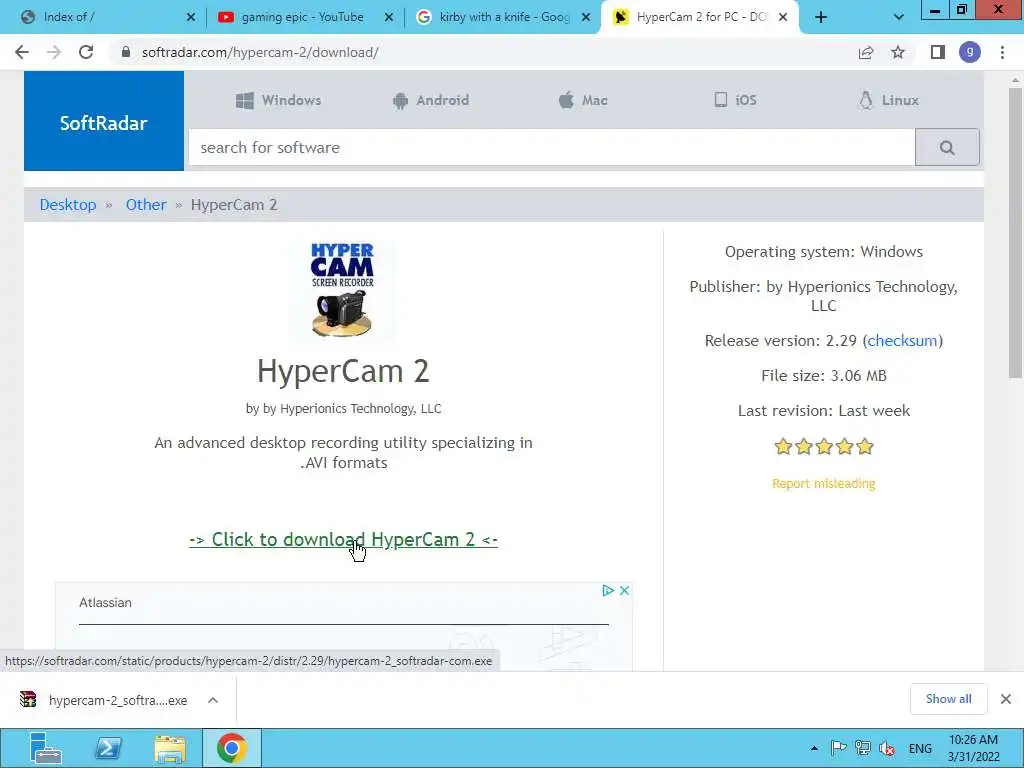Click the HyperCam screen recorder logo
1024x768 pixels.
(x=342, y=290)
